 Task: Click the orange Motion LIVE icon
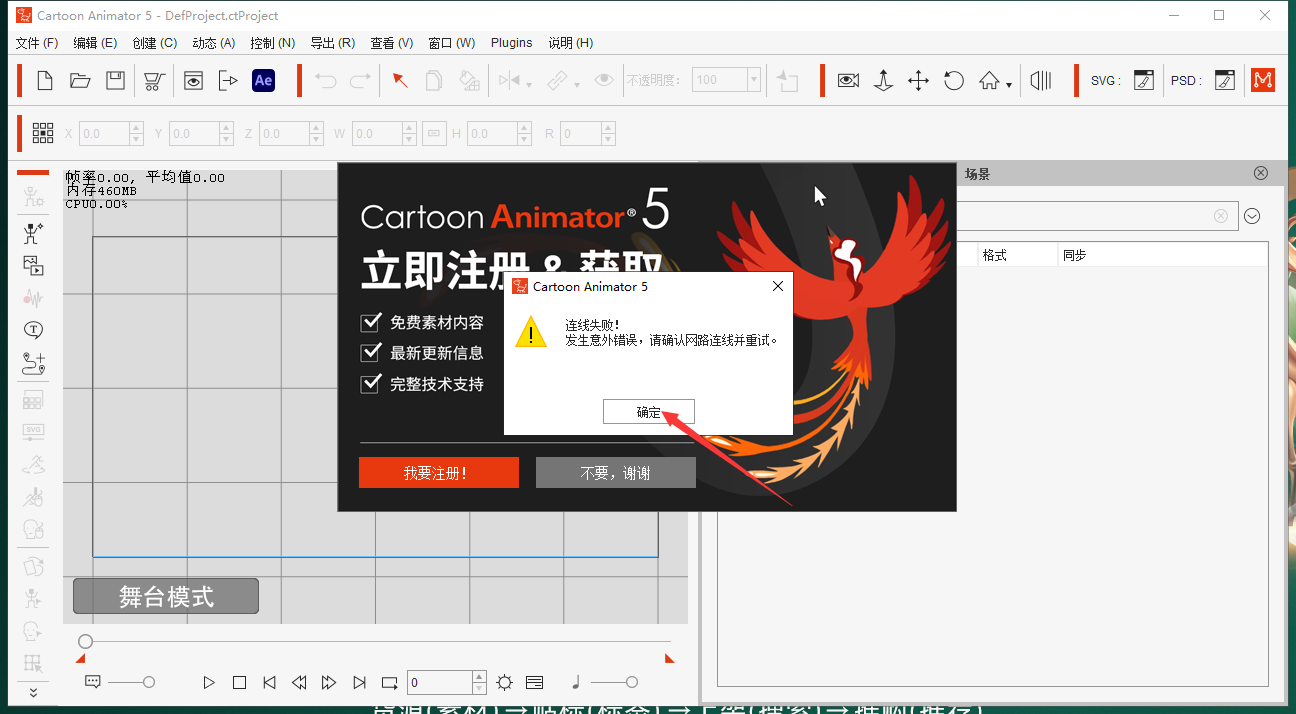(x=1262, y=80)
